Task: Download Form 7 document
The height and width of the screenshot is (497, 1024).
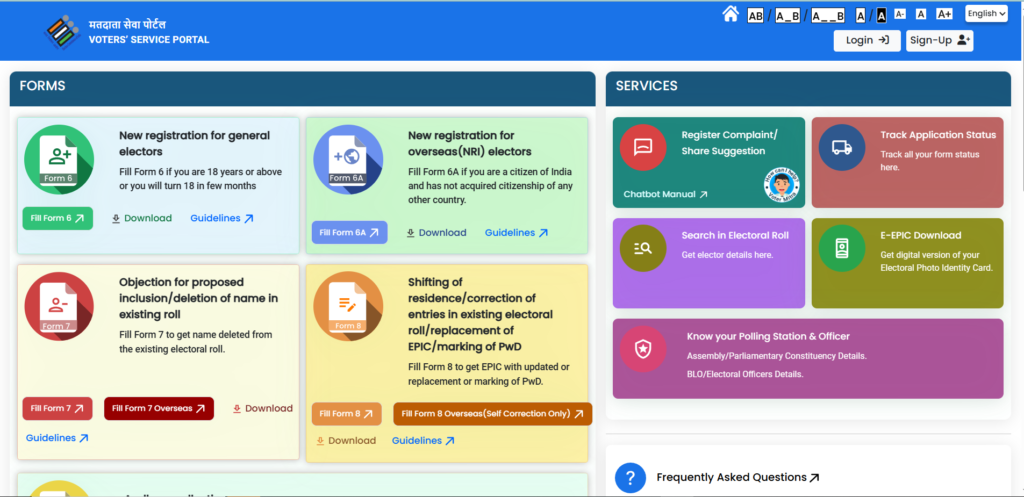Action: [x=263, y=408]
